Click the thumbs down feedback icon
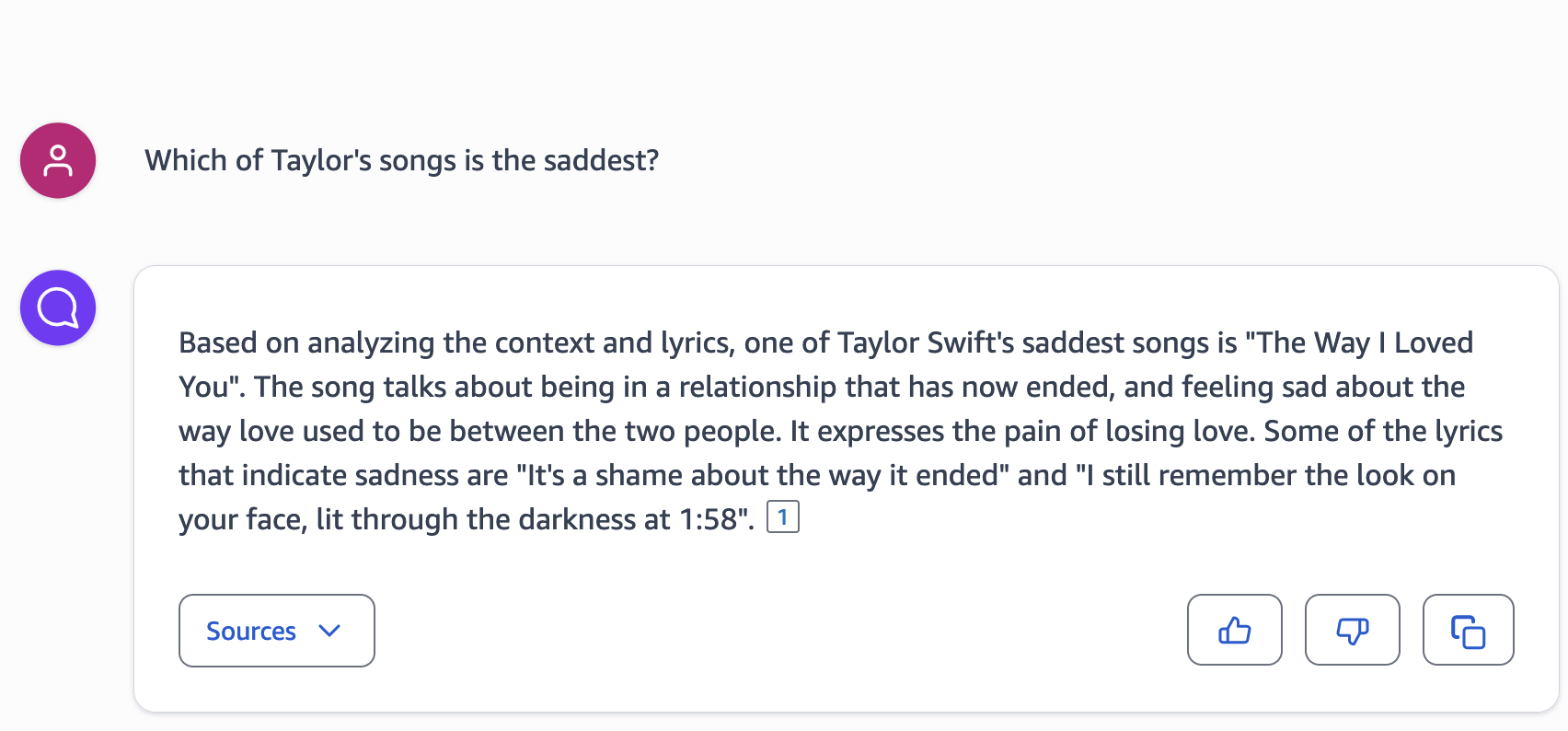The image size is (1568, 731). point(1352,631)
